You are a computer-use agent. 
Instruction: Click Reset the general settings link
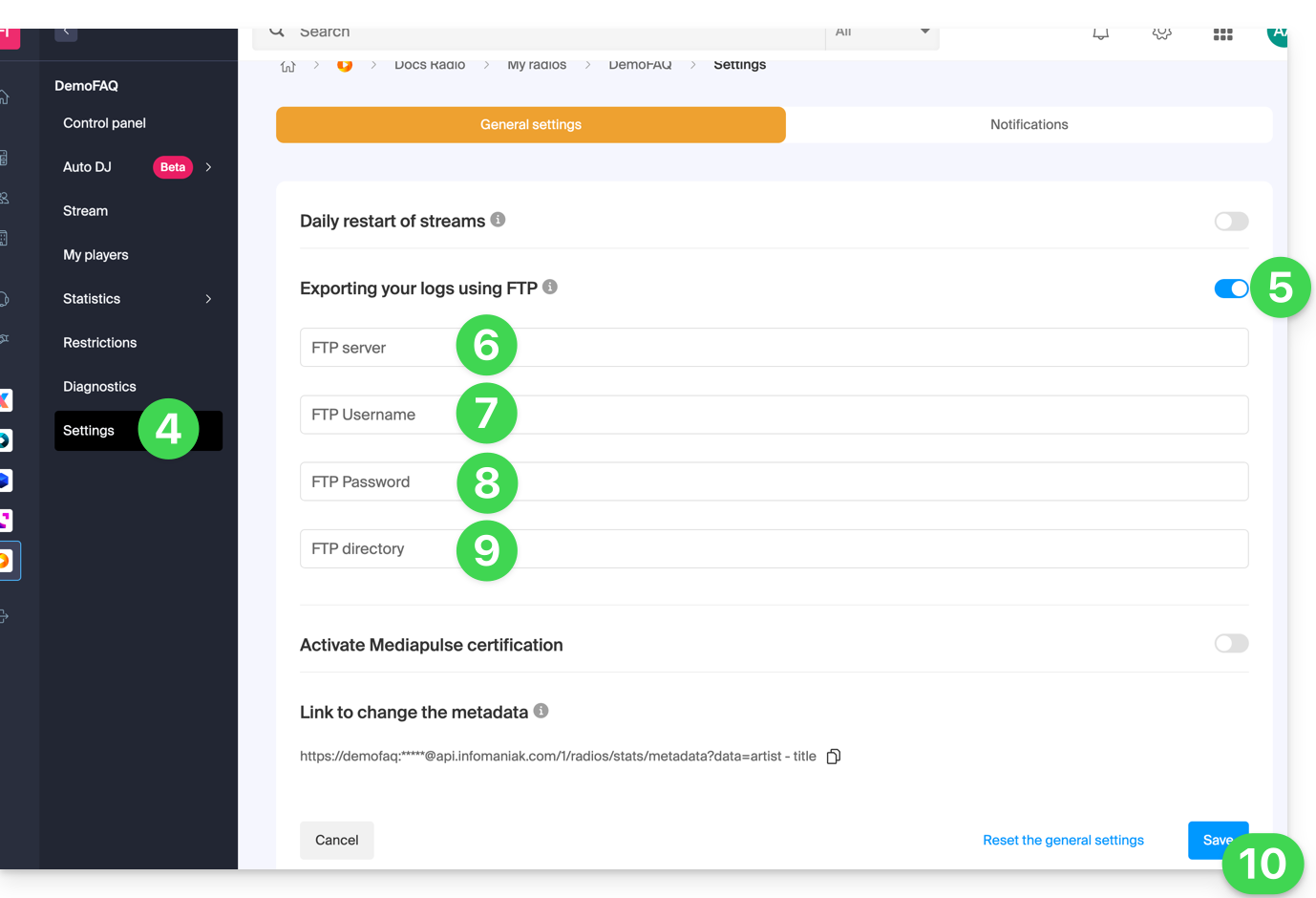pos(1063,841)
